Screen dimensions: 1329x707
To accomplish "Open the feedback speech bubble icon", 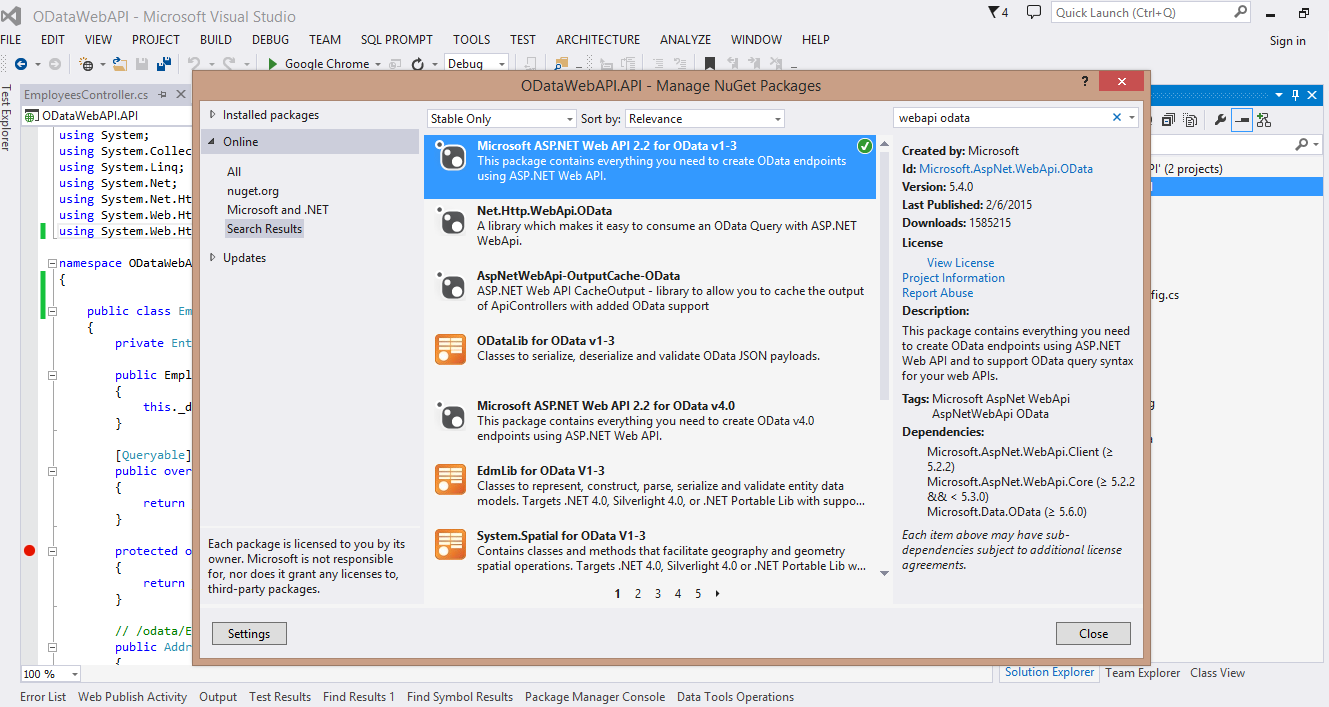I will tap(1061, 13).
